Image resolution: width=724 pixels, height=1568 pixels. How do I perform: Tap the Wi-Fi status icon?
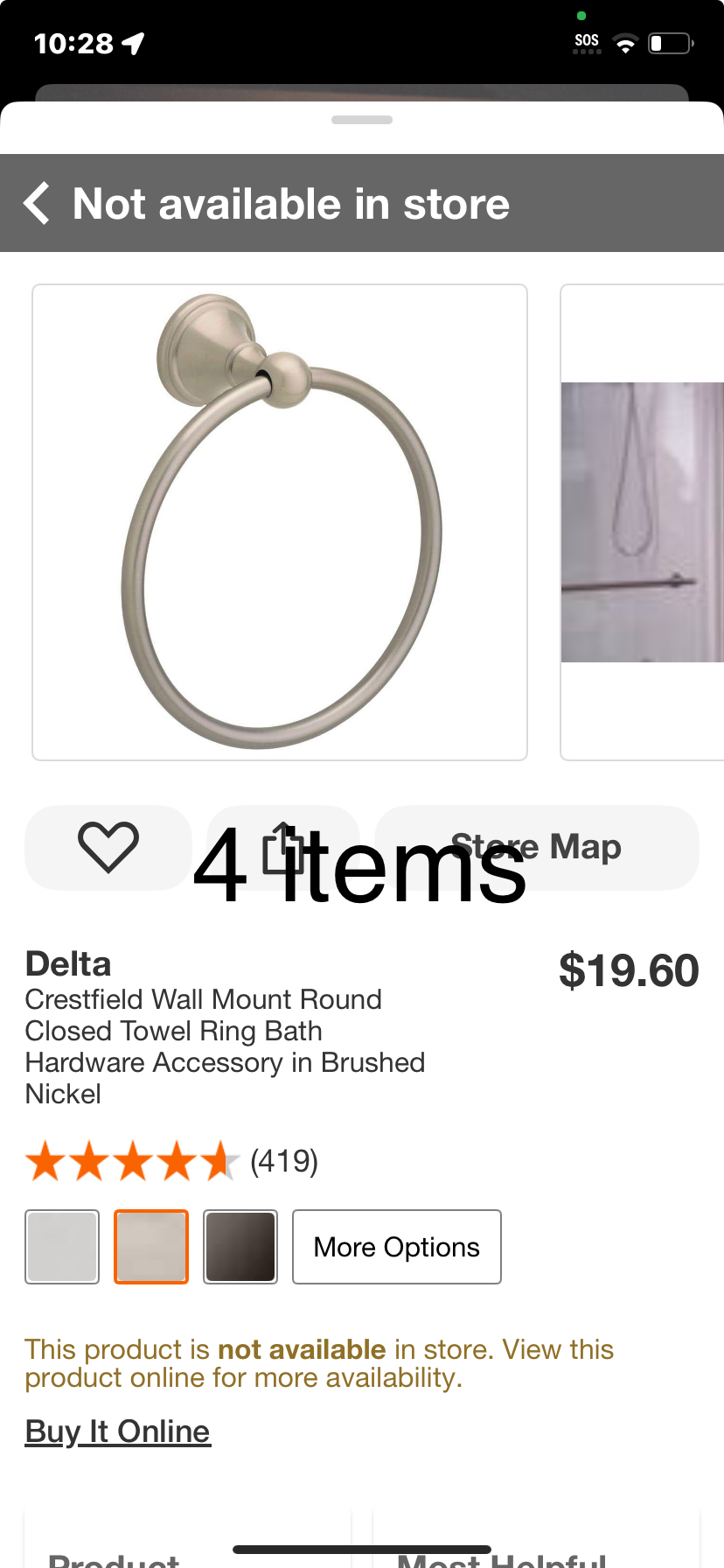coord(625,44)
